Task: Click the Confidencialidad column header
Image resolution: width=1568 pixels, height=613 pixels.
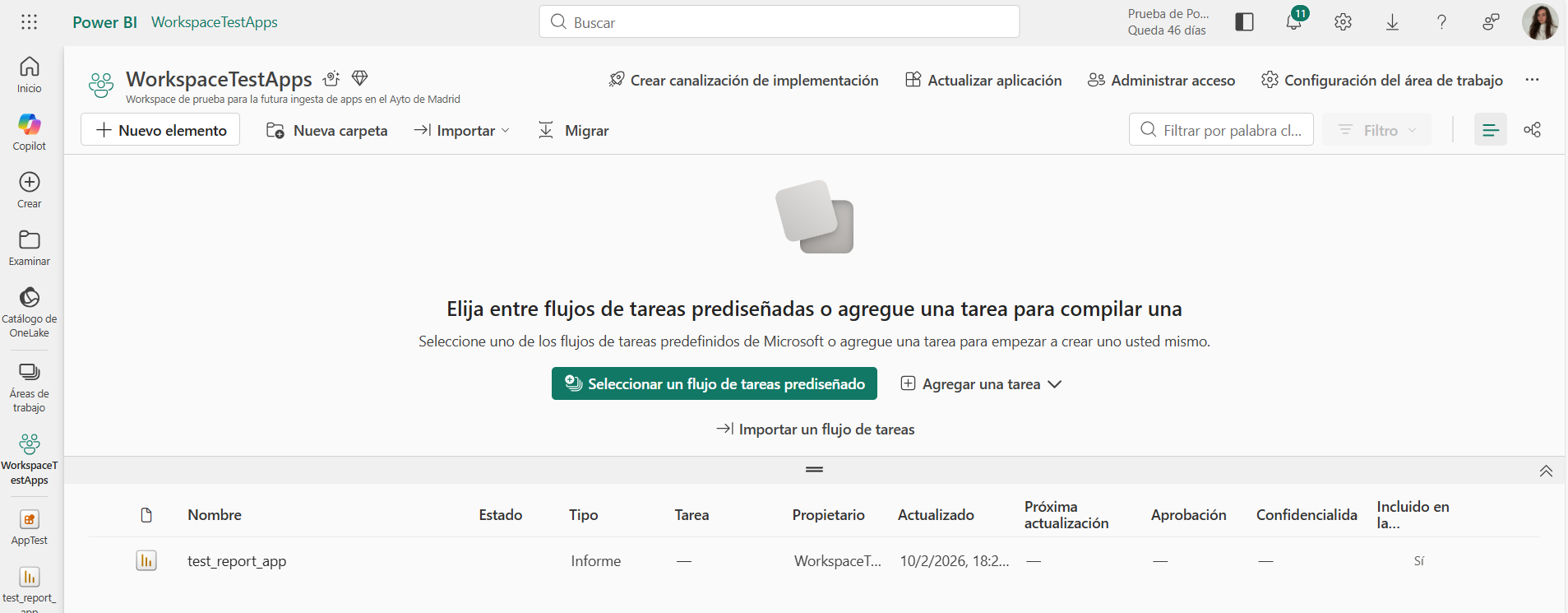Action: click(1307, 515)
